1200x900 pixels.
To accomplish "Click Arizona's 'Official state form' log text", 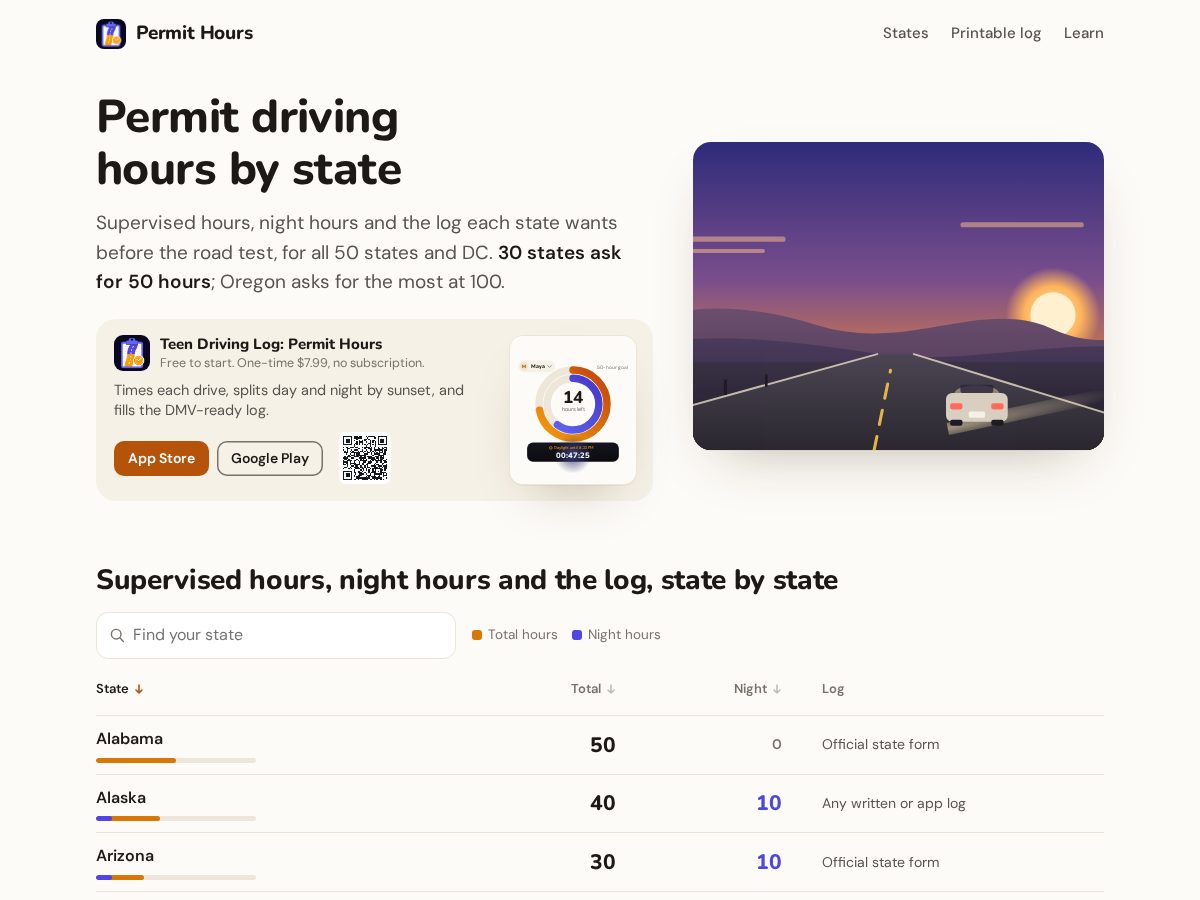I will tap(881, 862).
